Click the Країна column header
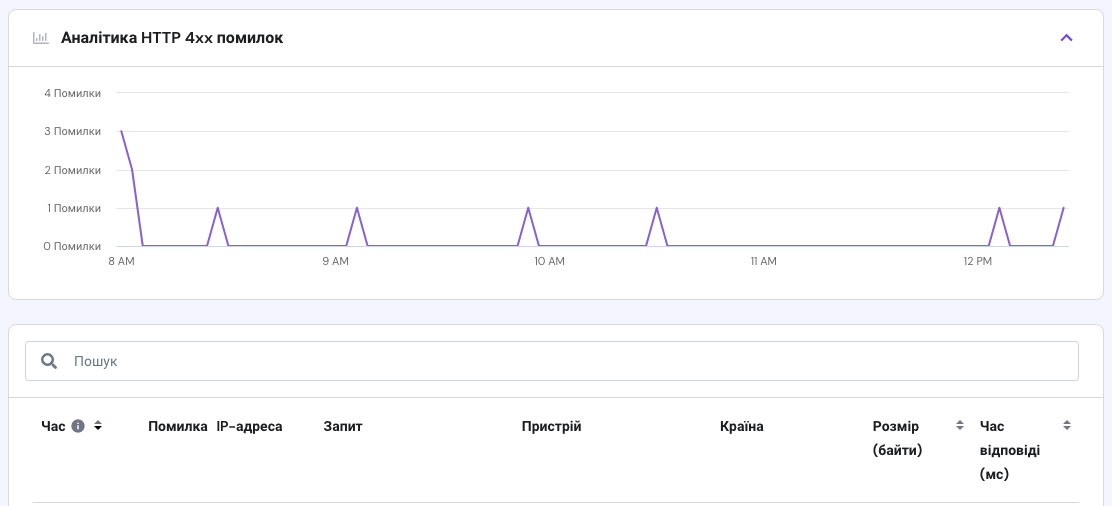Screen dimensions: 1112x506 click(x=741, y=427)
